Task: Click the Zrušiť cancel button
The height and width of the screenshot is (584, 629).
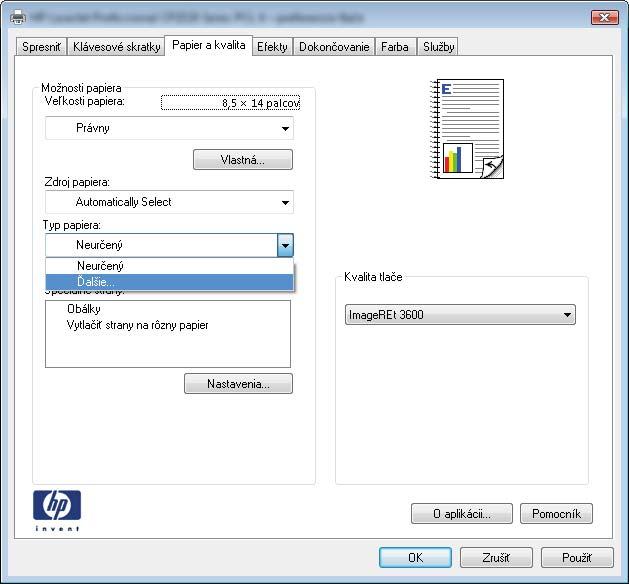Action: coord(496,558)
